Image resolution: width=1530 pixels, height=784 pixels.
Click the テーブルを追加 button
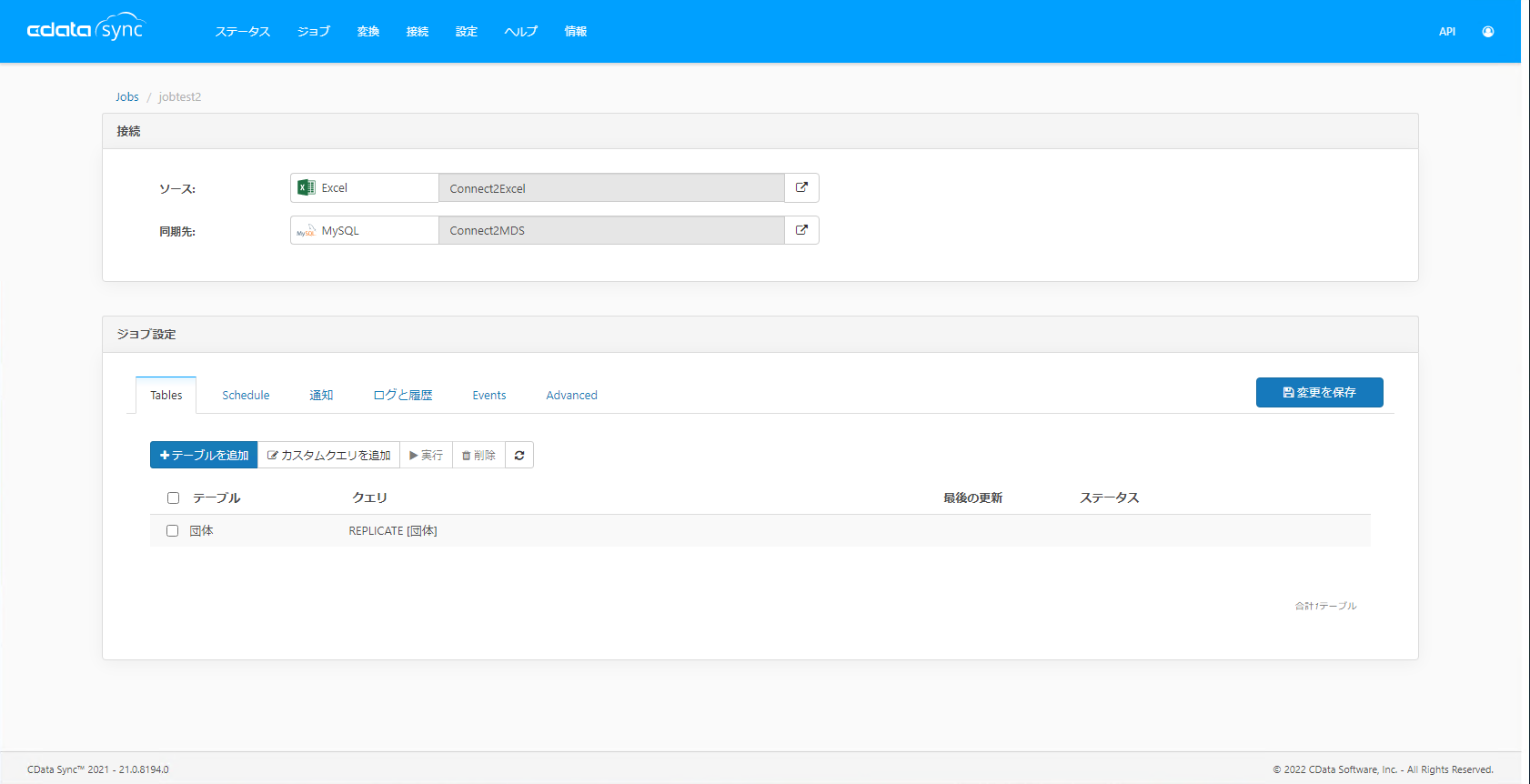205,455
